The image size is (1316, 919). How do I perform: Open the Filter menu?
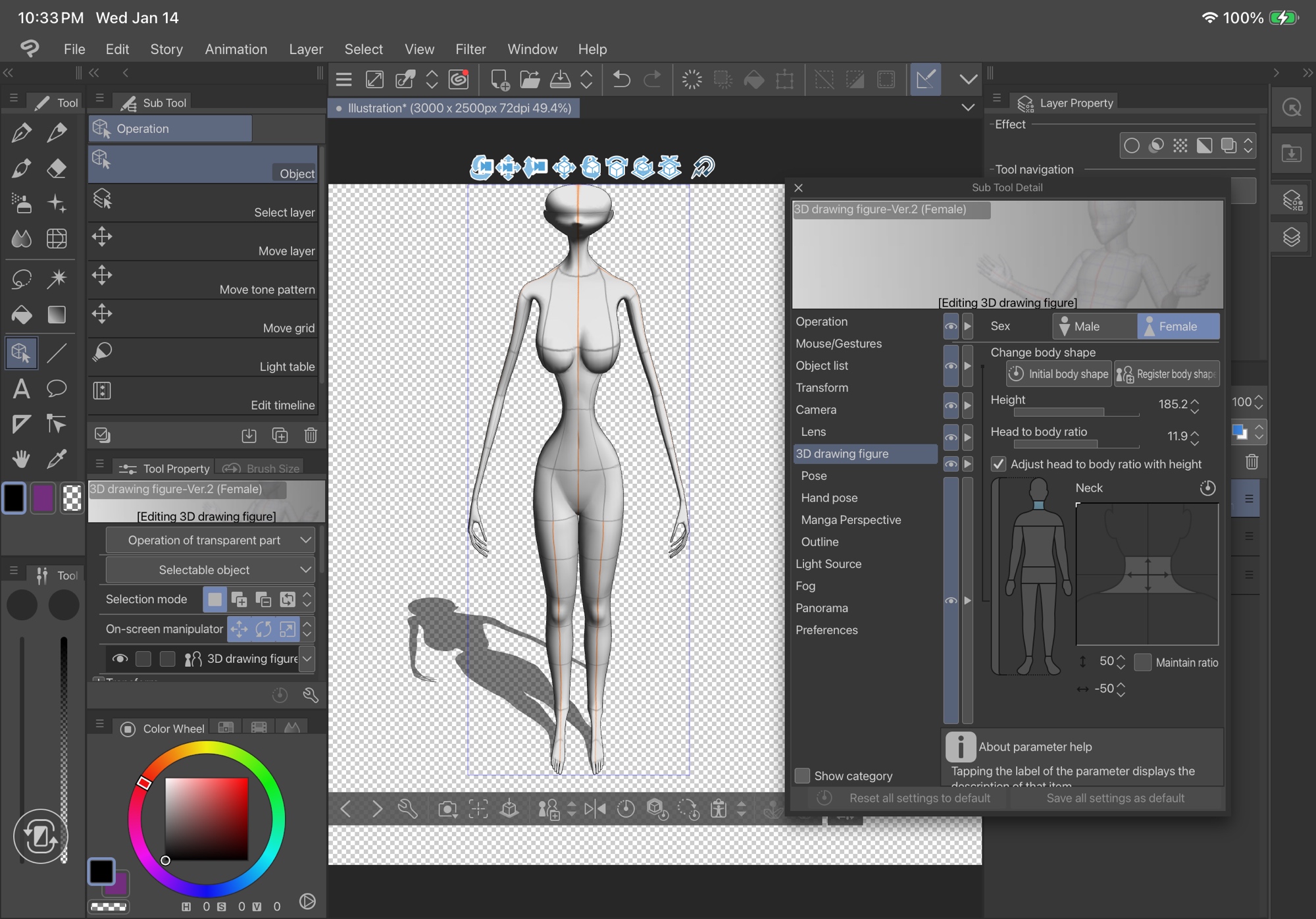tap(470, 49)
